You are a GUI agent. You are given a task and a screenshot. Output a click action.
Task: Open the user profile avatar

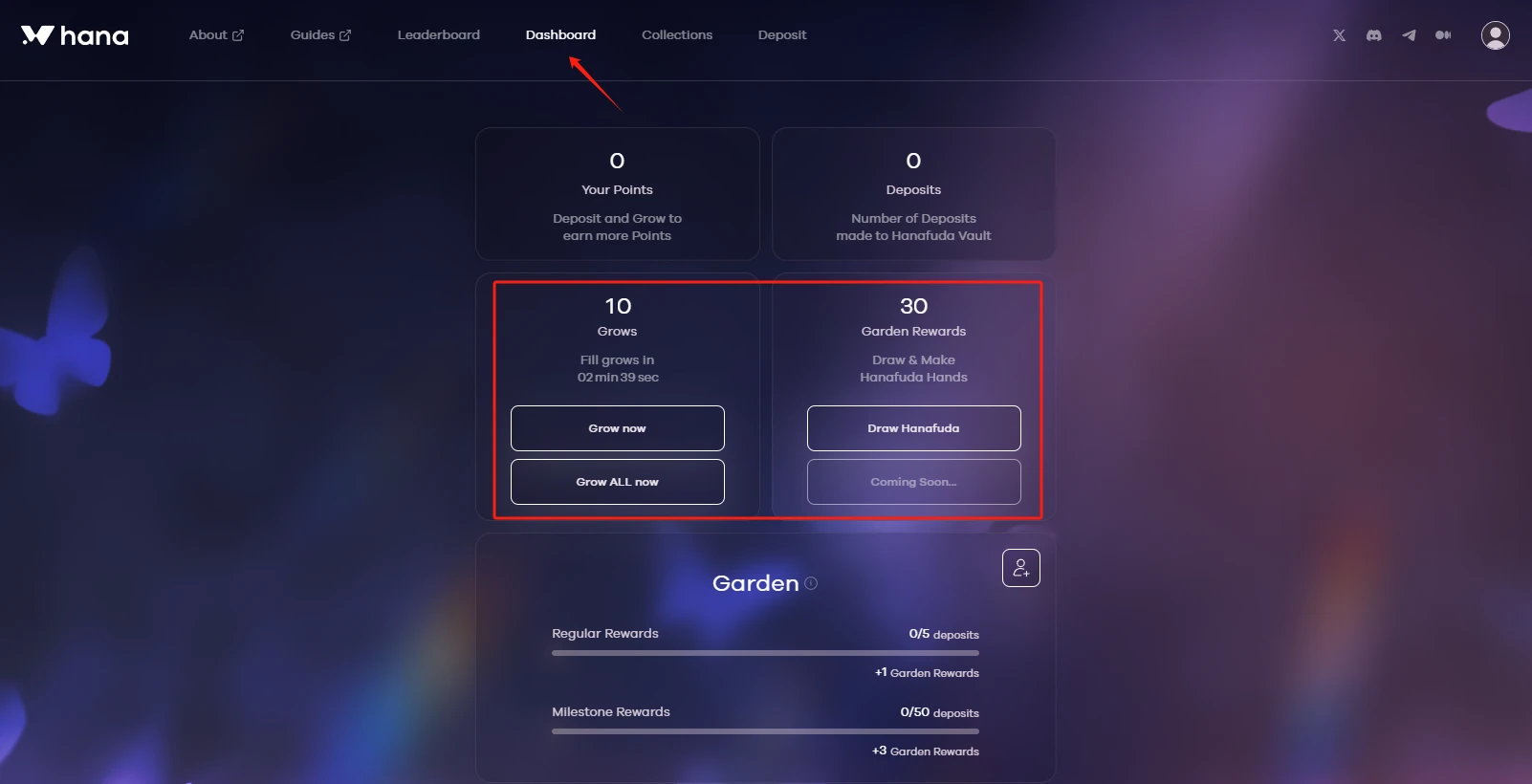[x=1496, y=35]
